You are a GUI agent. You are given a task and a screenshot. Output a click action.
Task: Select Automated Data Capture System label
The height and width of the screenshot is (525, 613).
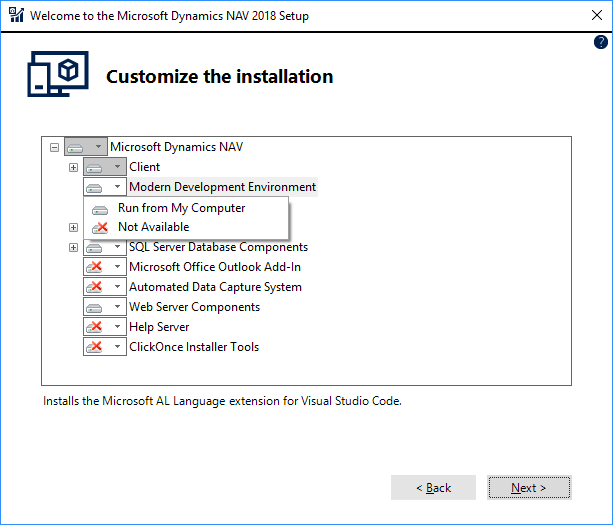[x=215, y=287]
